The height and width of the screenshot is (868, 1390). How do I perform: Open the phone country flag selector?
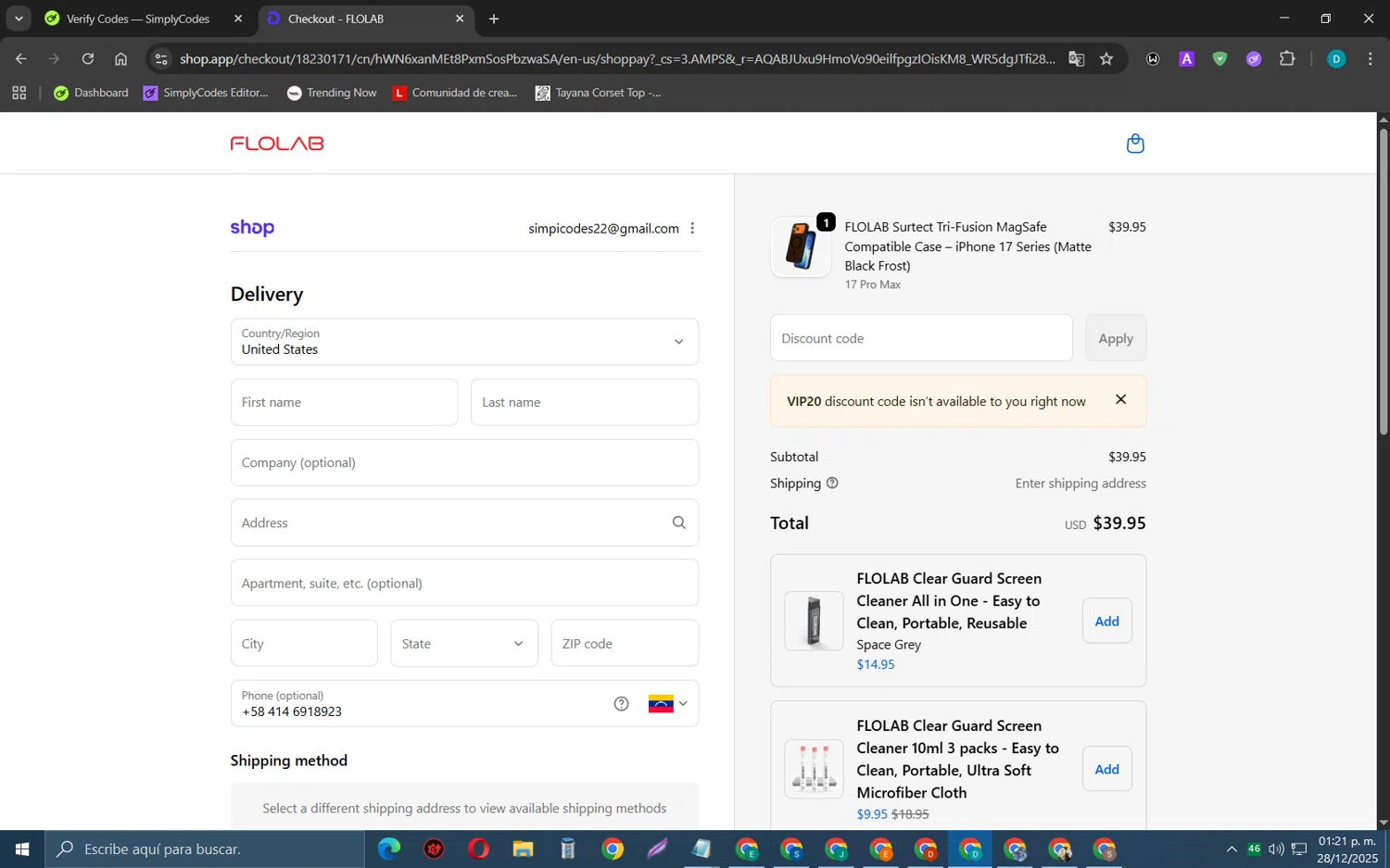pos(667,704)
